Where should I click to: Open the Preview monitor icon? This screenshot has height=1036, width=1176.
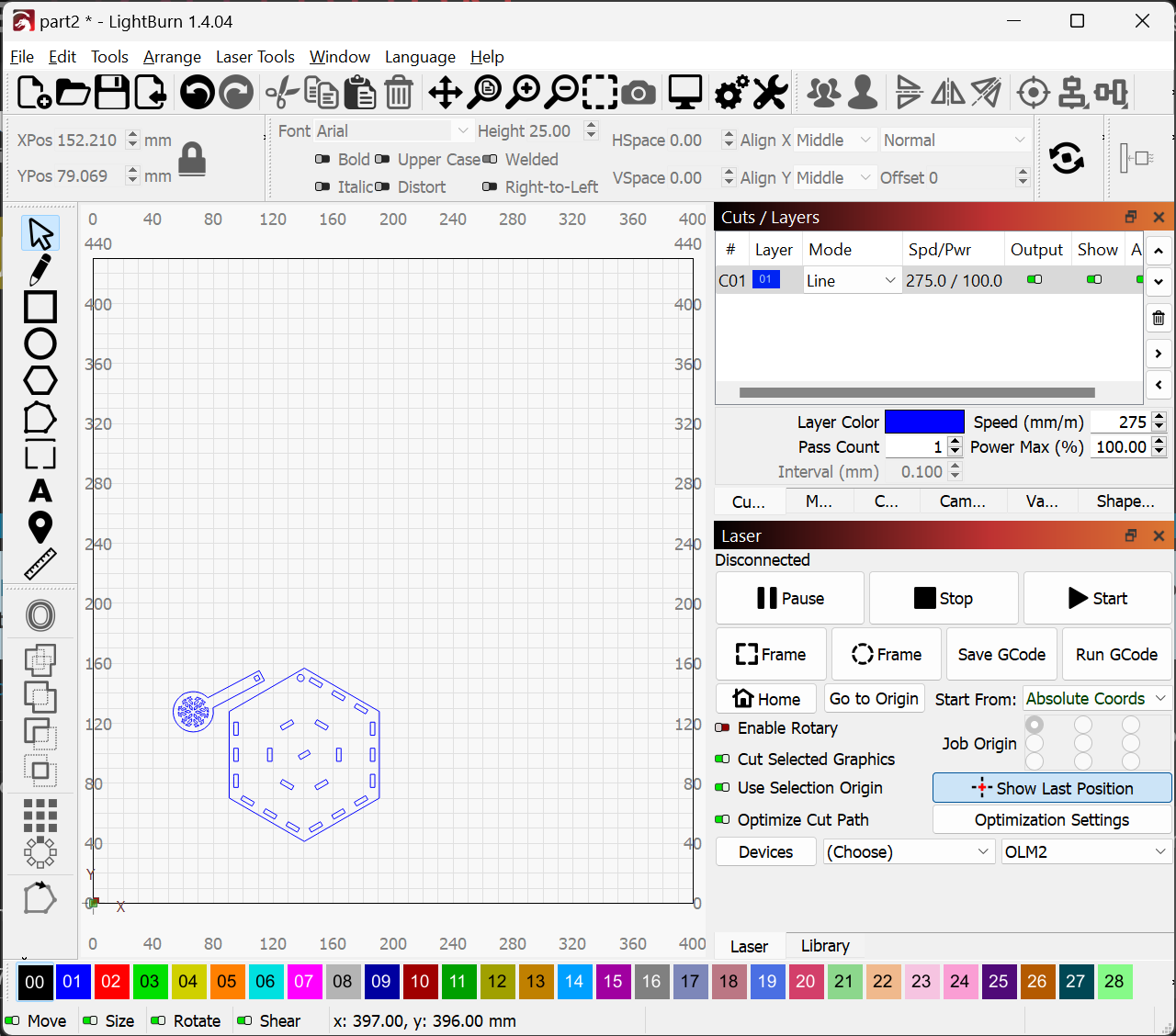[x=685, y=93]
